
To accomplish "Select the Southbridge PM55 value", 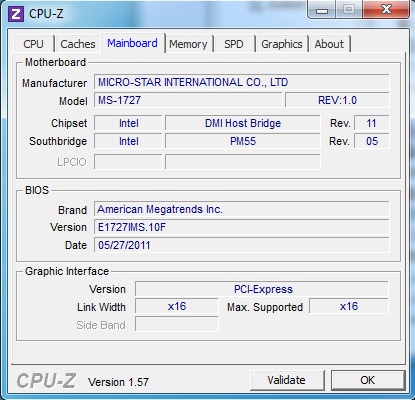I will click(243, 141).
